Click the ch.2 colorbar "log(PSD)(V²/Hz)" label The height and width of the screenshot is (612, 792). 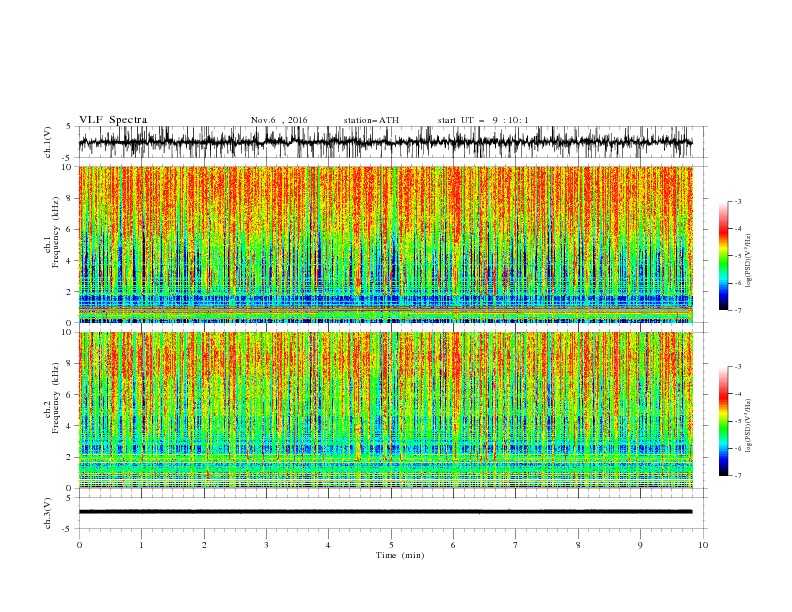[x=748, y=425]
